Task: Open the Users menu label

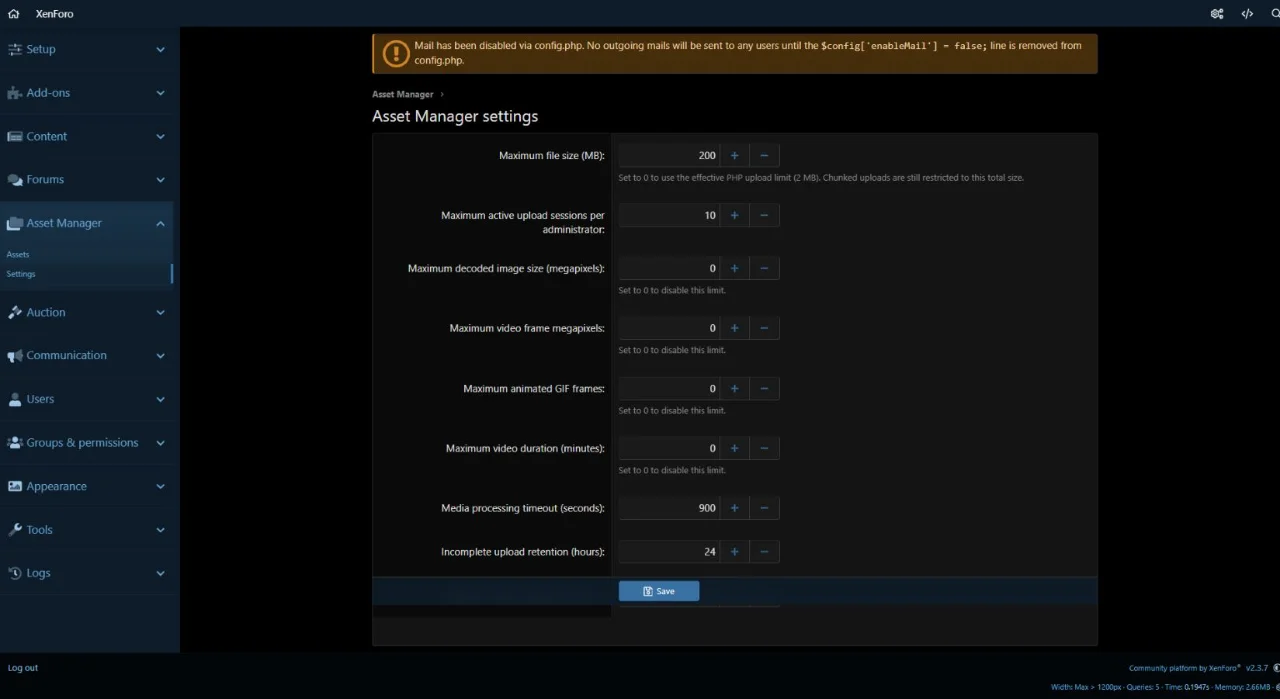Action: (x=40, y=399)
